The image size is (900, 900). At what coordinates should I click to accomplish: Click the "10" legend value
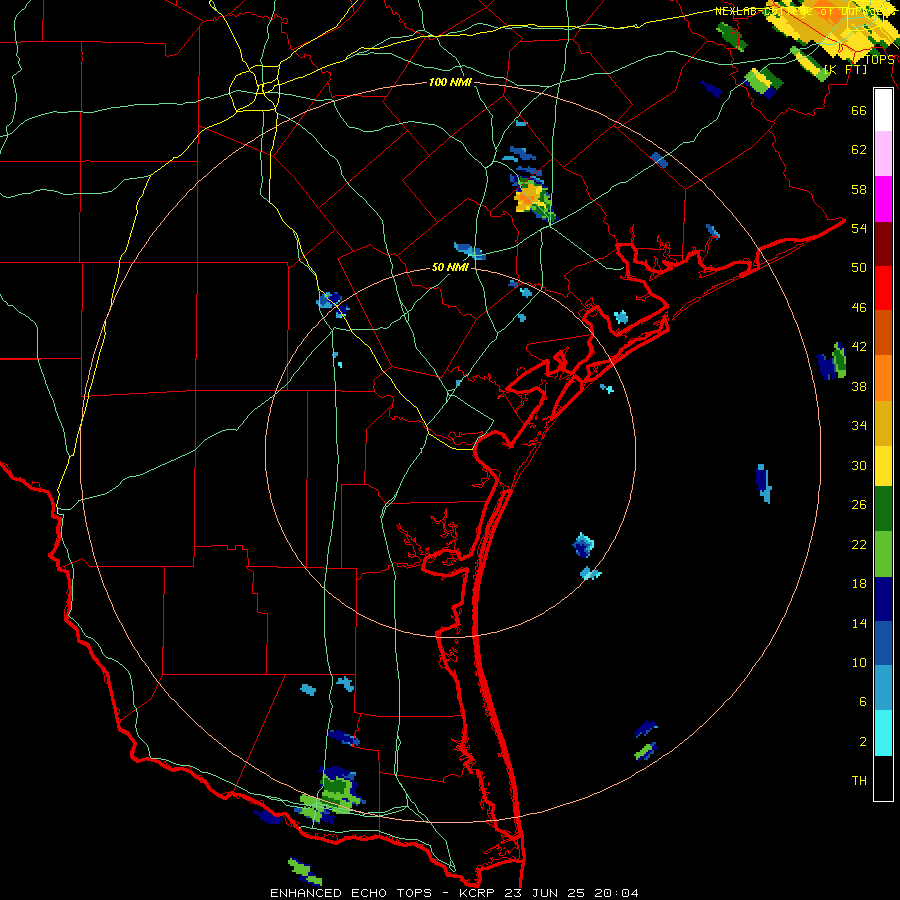pyautogui.click(x=859, y=662)
